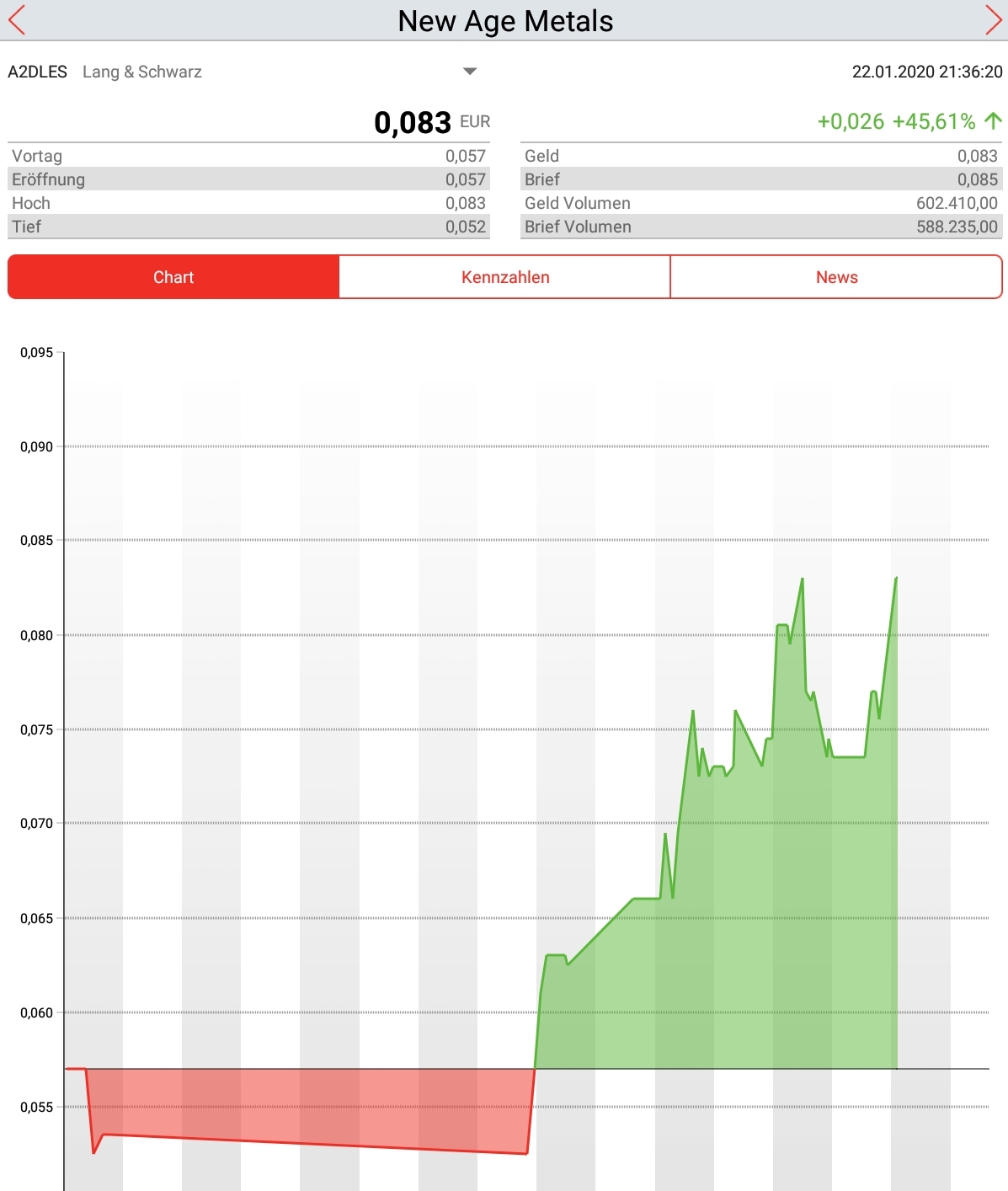Tap the Geld Volumen row

[761, 203]
